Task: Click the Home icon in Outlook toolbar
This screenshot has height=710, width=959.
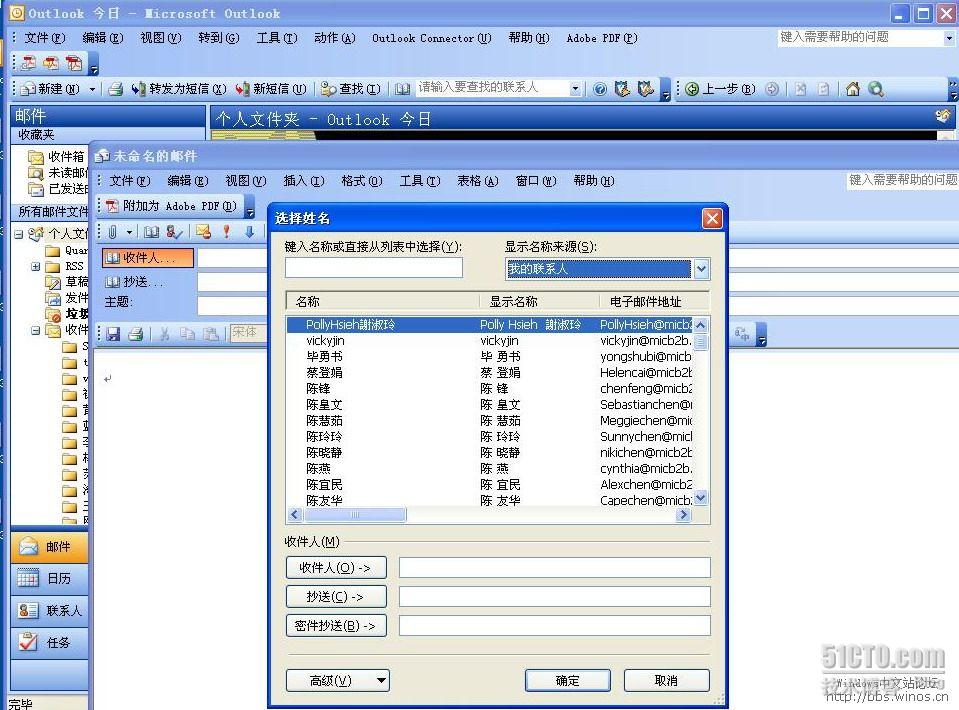Action: click(853, 89)
